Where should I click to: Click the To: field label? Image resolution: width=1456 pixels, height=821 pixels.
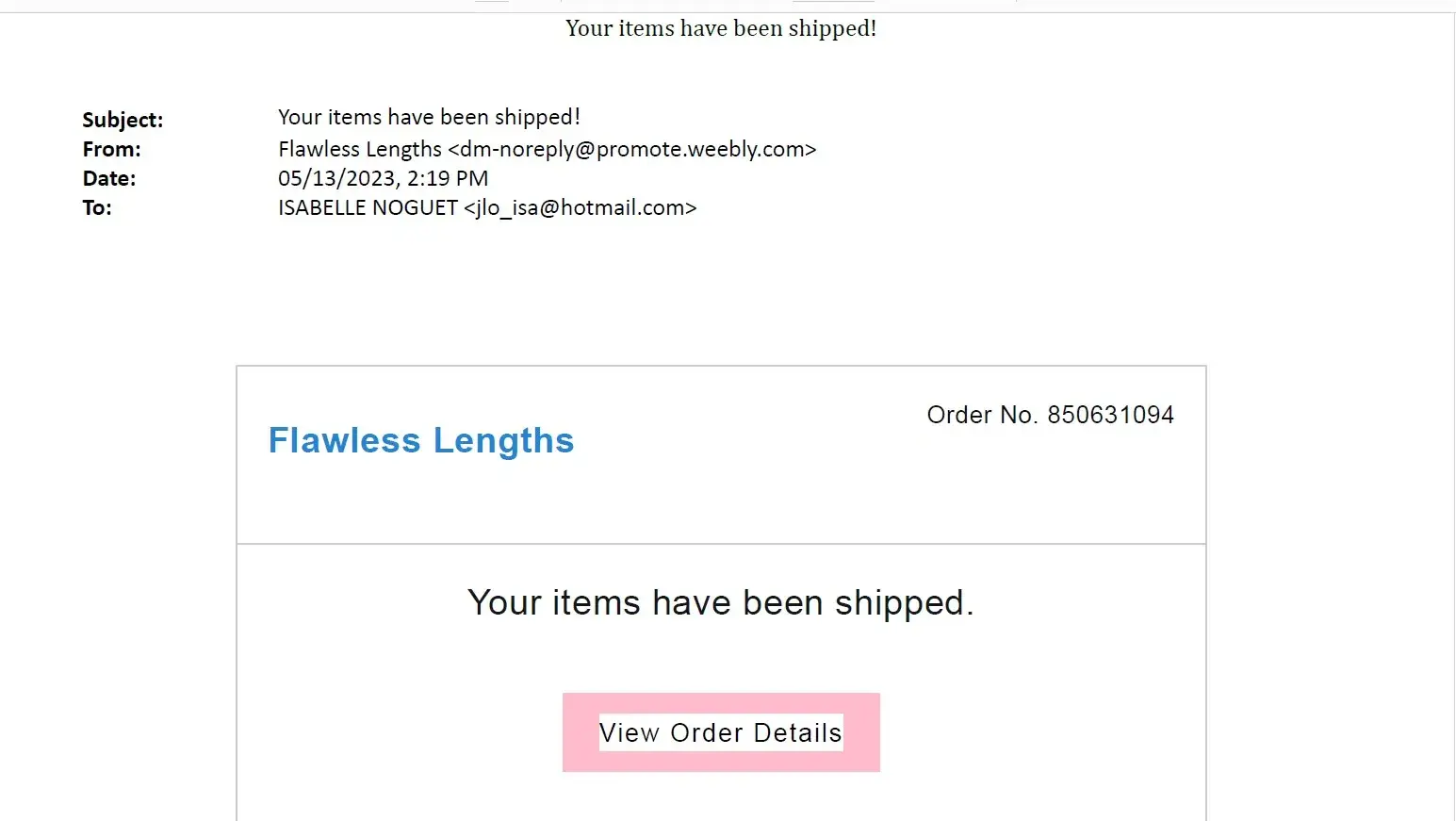click(x=97, y=207)
